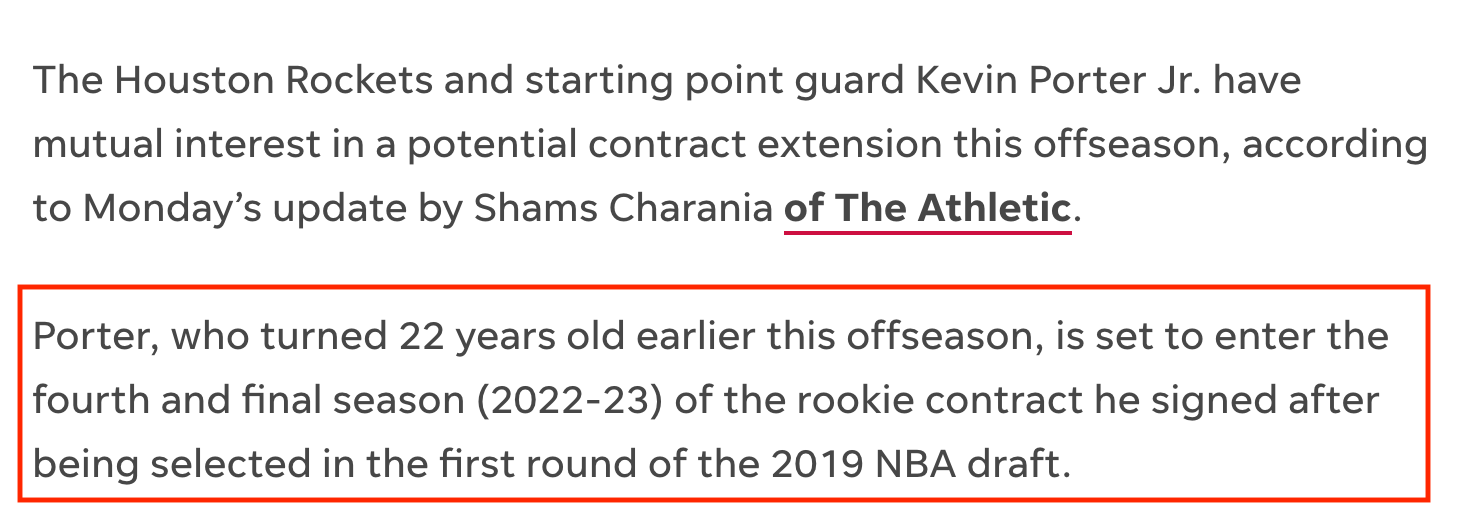Click the word 'Porter,' starting the second paragraph

[x=96, y=338]
